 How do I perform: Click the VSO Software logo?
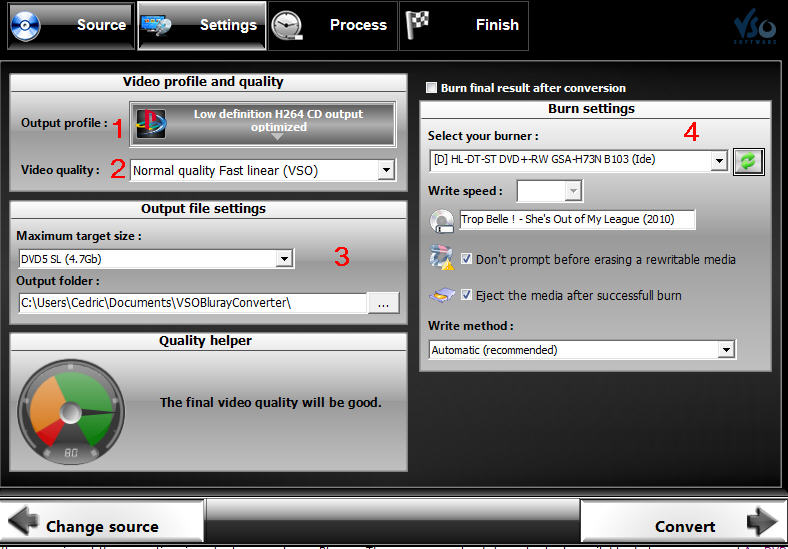(755, 26)
